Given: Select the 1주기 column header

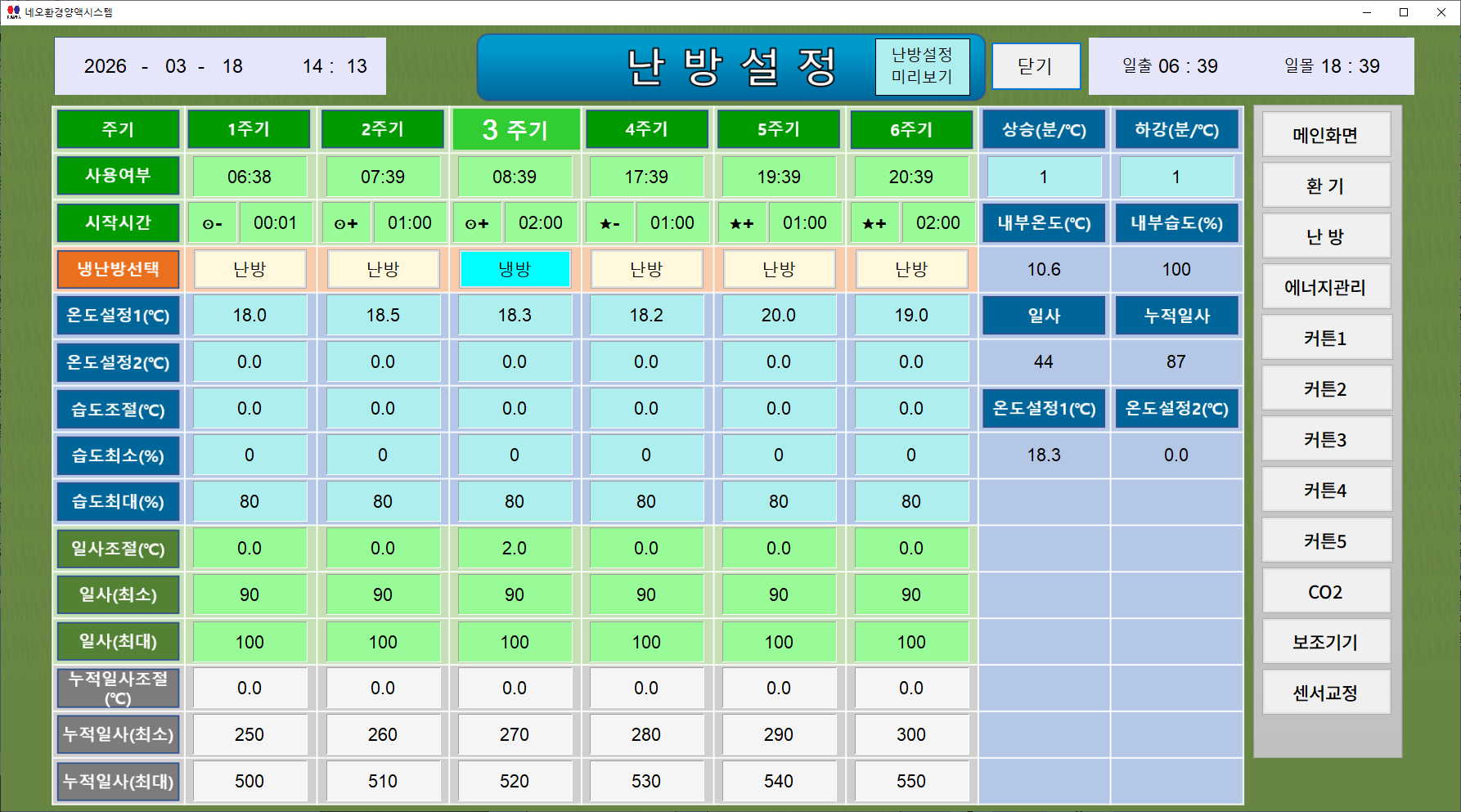Looking at the screenshot, I should click(x=249, y=129).
